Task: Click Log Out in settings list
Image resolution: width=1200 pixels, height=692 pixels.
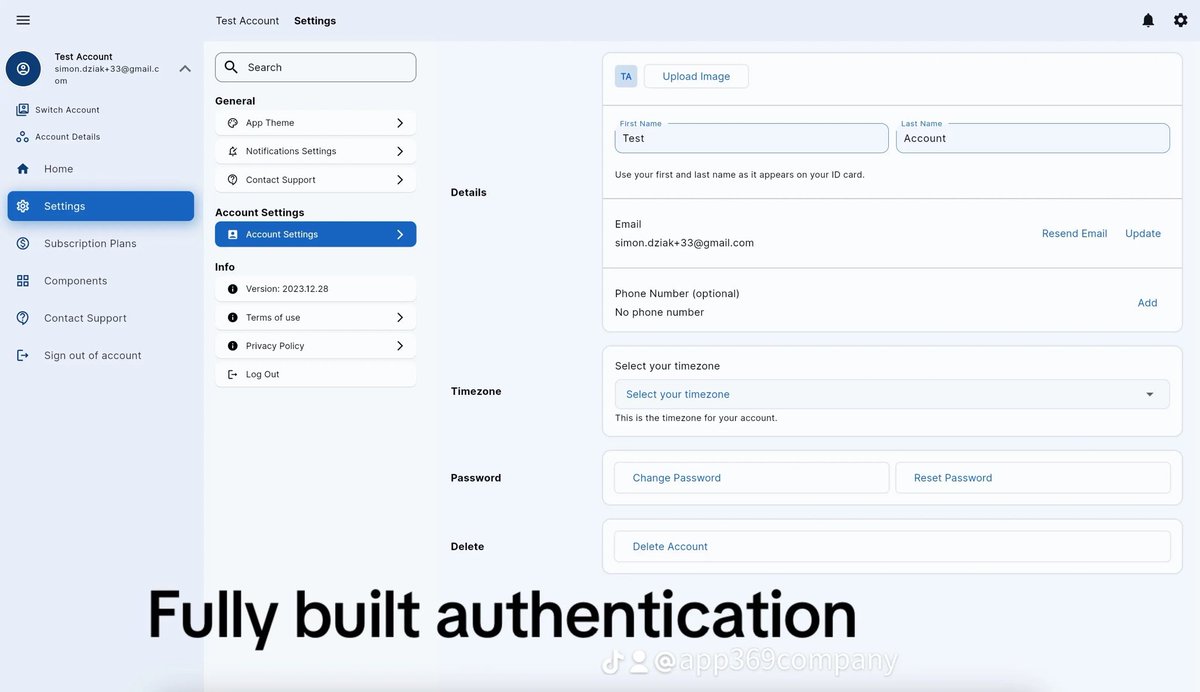Action: (x=315, y=374)
